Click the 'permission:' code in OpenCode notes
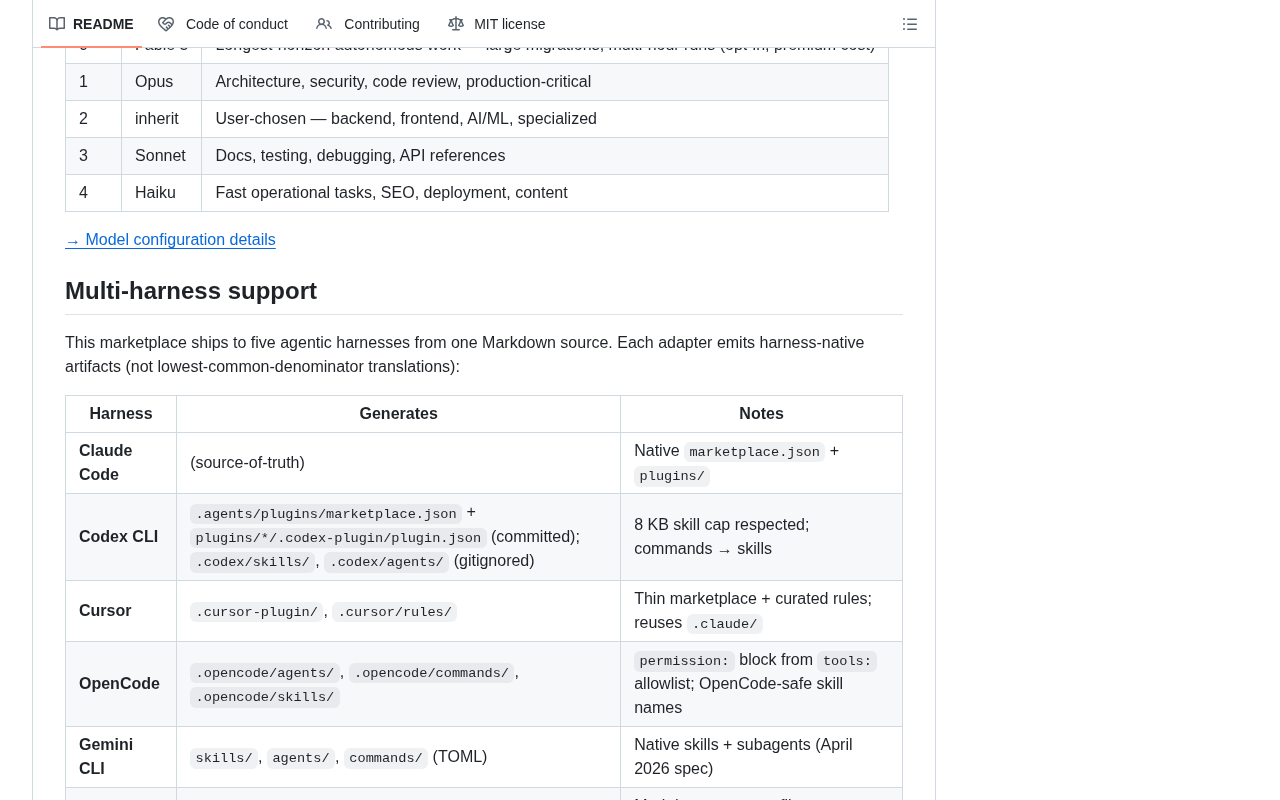The width and height of the screenshot is (1280, 800). pyautogui.click(x=684, y=661)
